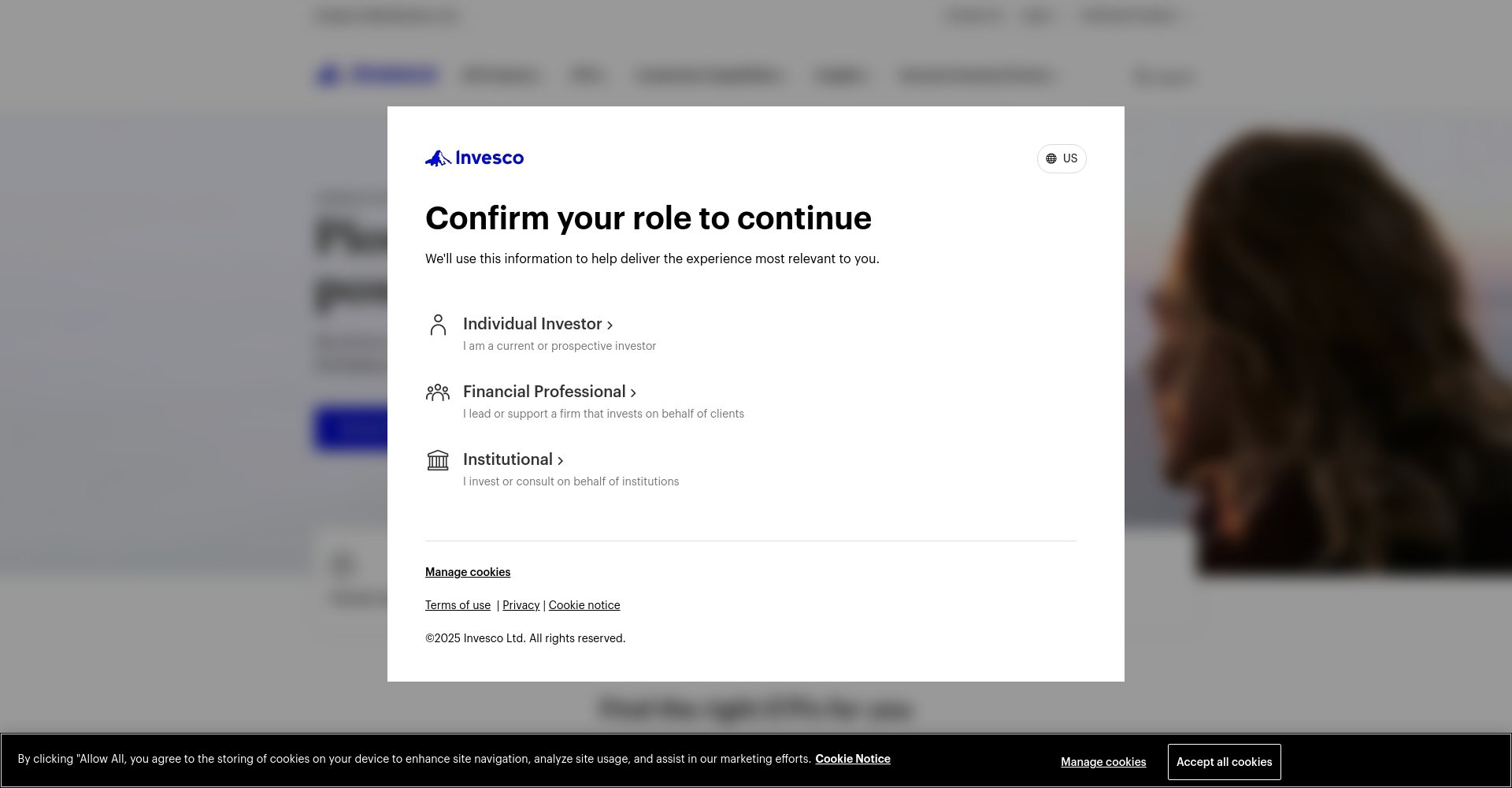Open the Terms of use link

(x=458, y=605)
